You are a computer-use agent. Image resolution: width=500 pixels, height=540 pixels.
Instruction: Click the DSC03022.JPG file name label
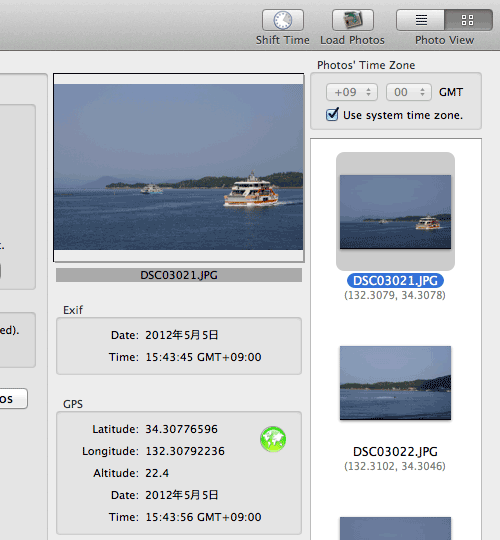(x=395, y=451)
